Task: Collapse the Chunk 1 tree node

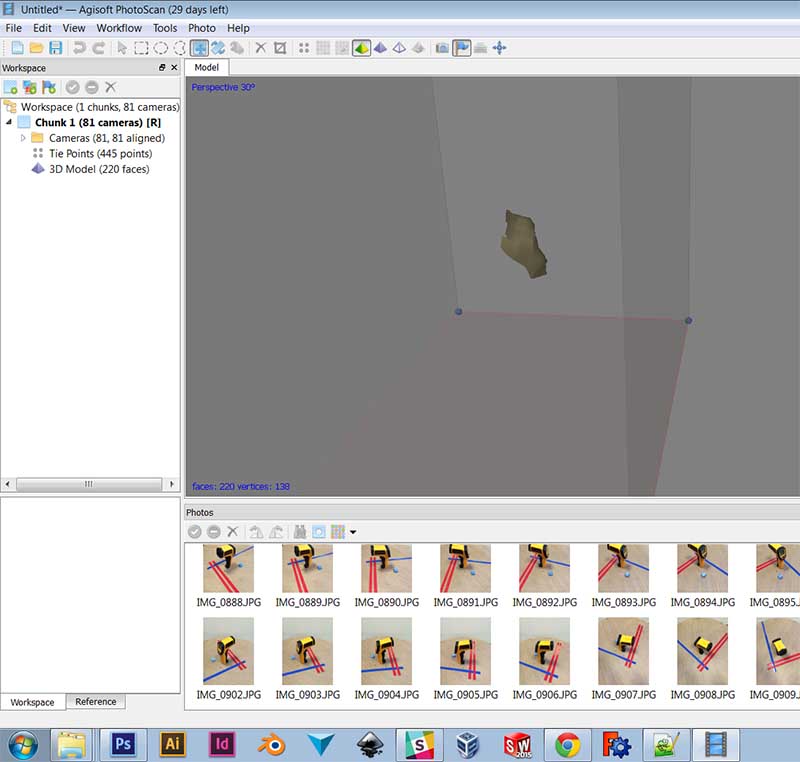Action: click(x=9, y=122)
